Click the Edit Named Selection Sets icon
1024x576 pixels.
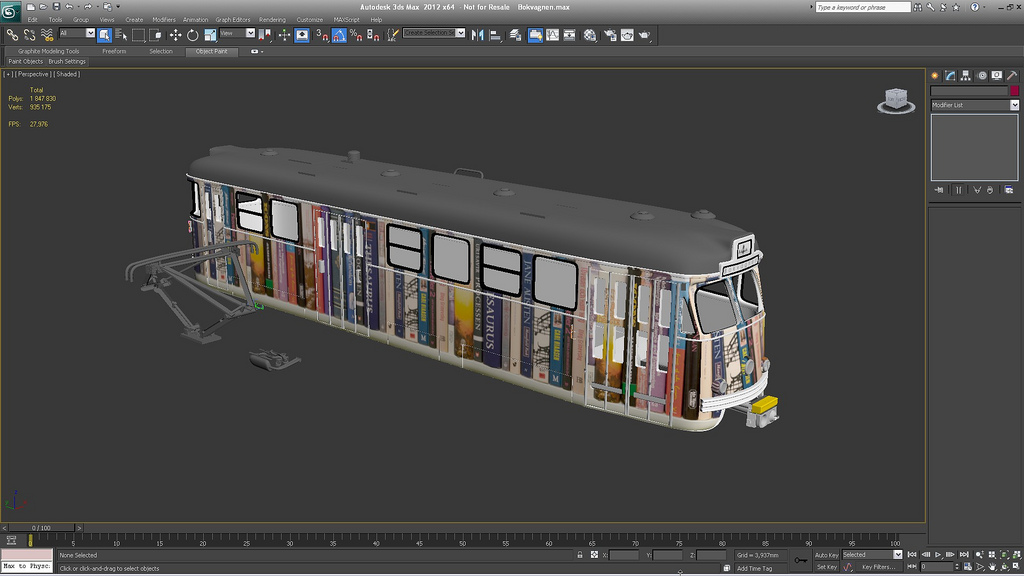[392, 35]
